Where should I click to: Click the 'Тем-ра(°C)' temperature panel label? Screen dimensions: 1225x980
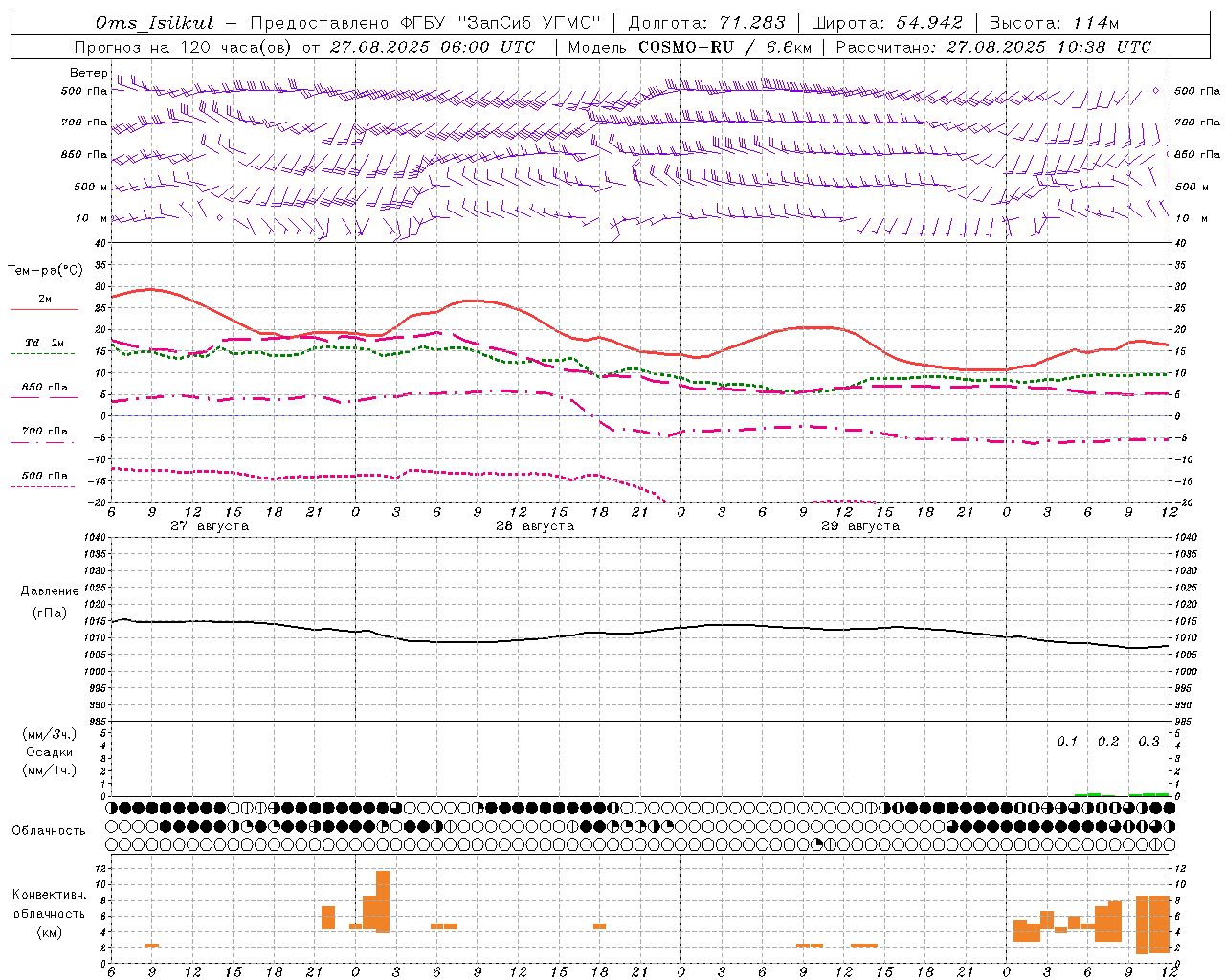[45, 271]
